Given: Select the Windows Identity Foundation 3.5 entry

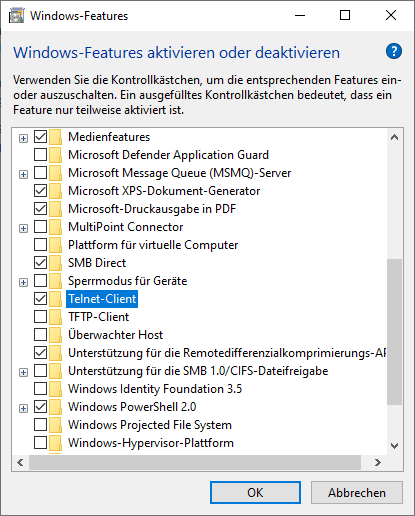Looking at the screenshot, I should coord(155,389).
